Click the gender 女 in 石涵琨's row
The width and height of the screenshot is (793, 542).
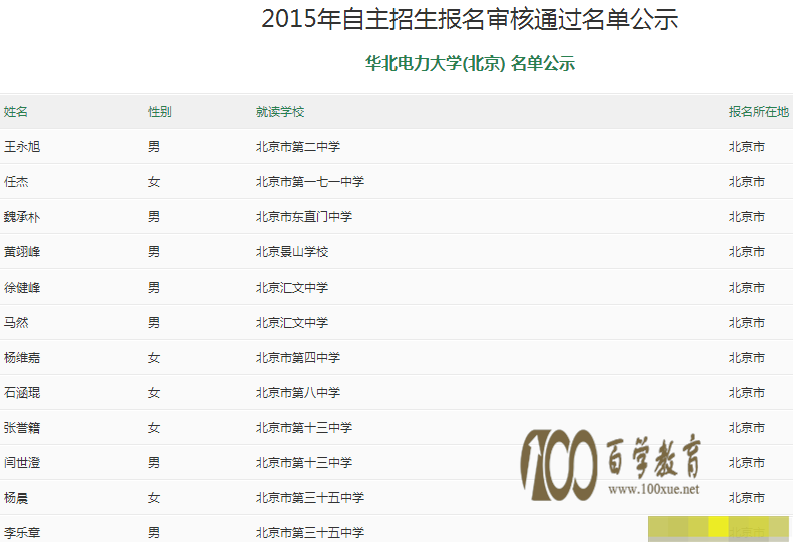(x=154, y=393)
